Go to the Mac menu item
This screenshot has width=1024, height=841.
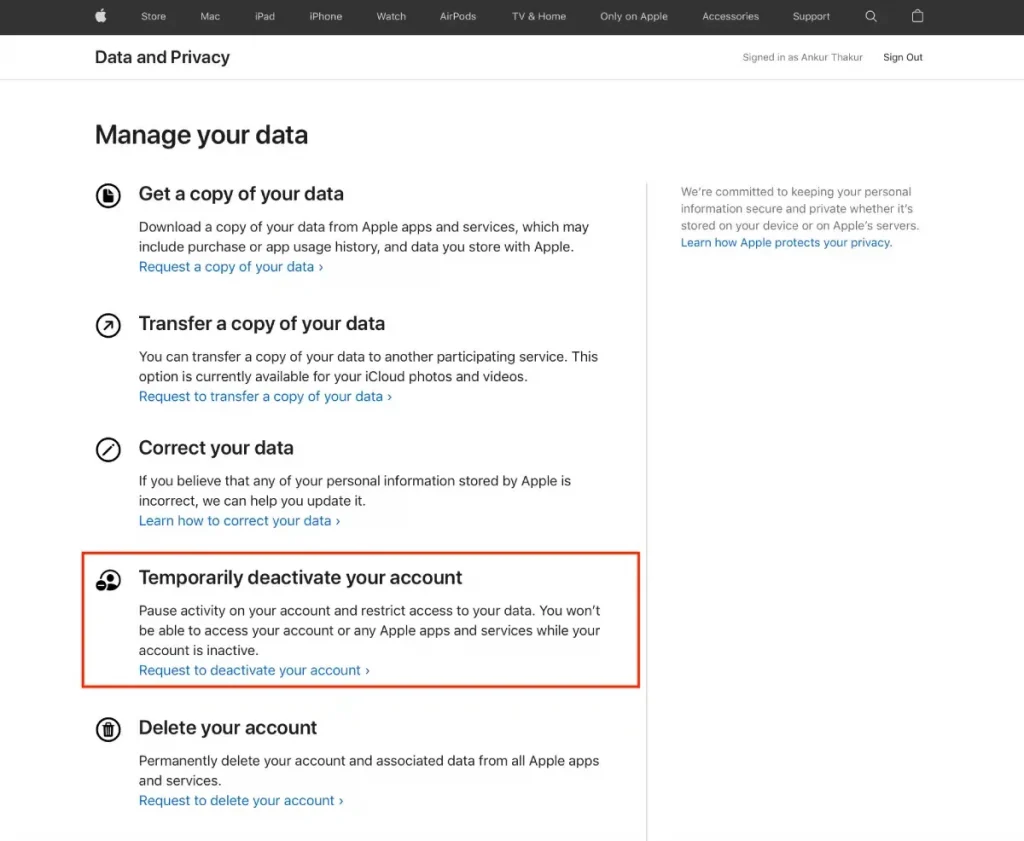pyautogui.click(x=210, y=17)
